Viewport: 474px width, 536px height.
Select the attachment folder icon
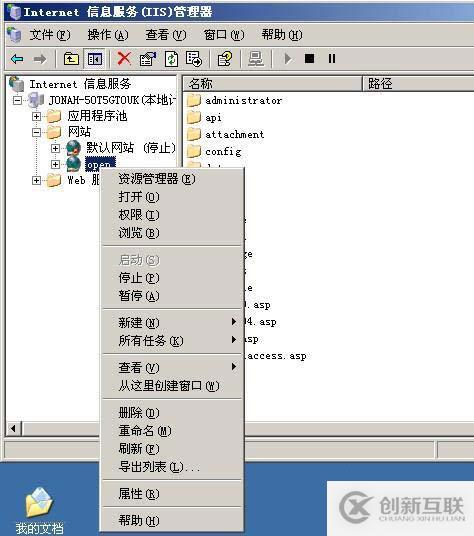(x=194, y=134)
